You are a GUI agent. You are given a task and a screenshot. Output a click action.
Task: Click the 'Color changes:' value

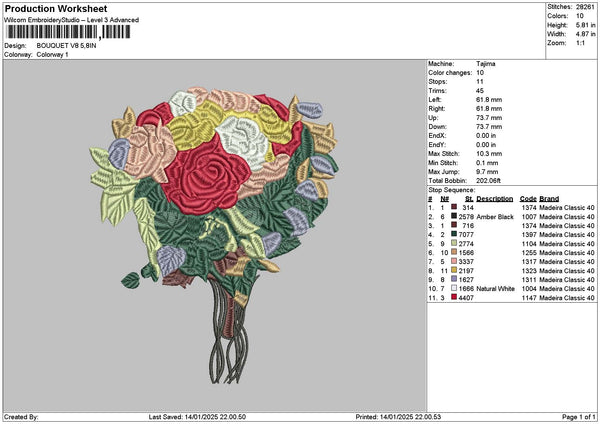tap(480, 73)
